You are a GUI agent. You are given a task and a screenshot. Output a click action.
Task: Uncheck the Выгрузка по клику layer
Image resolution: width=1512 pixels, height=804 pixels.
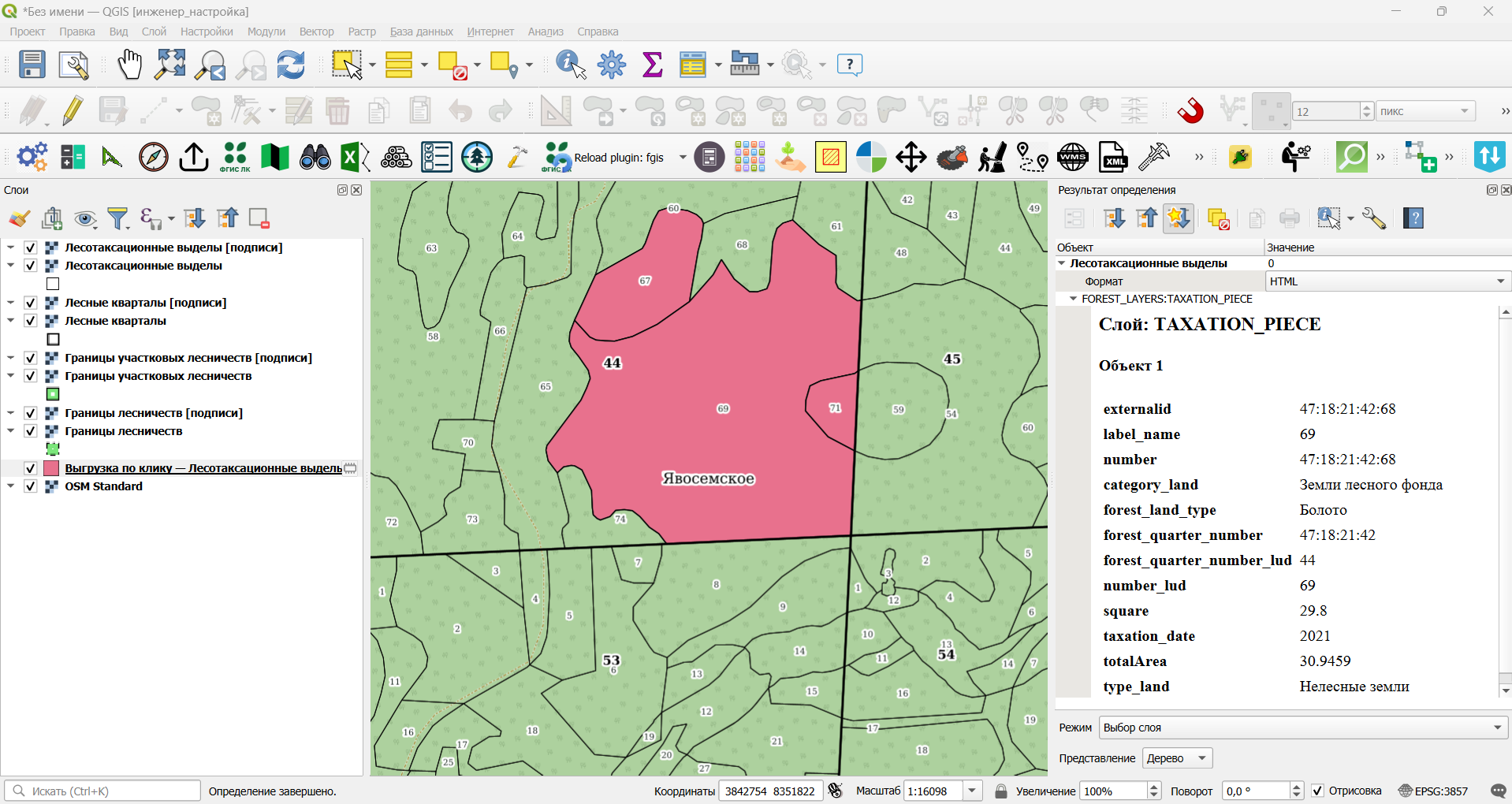pyautogui.click(x=31, y=468)
